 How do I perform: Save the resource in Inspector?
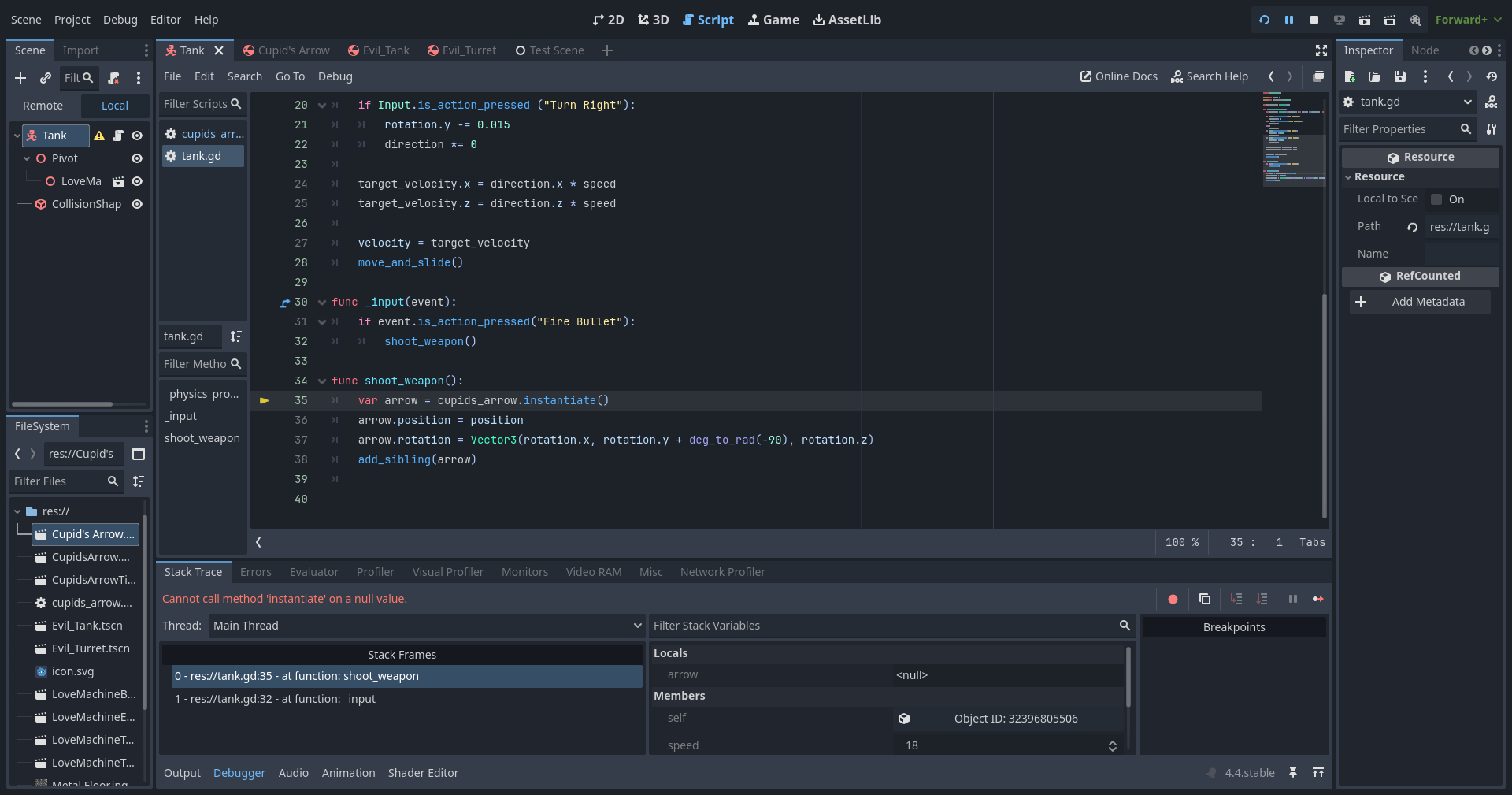pos(1399,76)
